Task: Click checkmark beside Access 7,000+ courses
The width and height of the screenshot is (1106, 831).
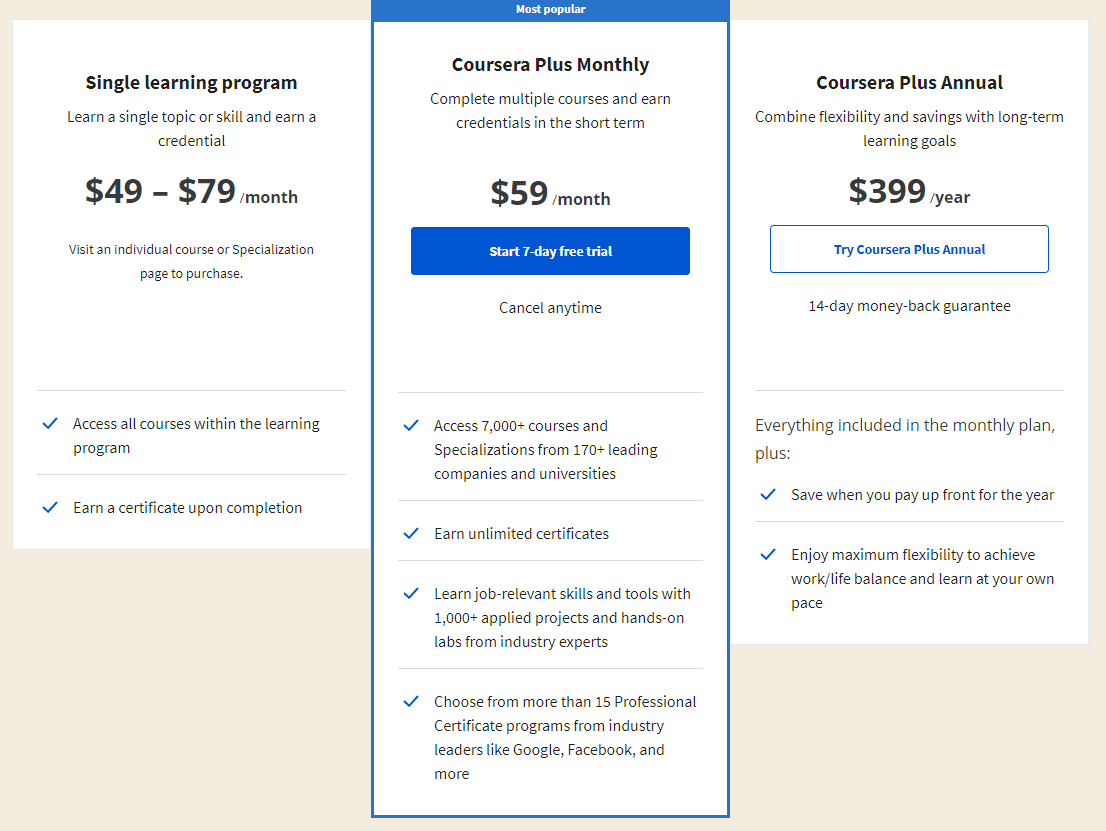Action: pyautogui.click(x=411, y=426)
